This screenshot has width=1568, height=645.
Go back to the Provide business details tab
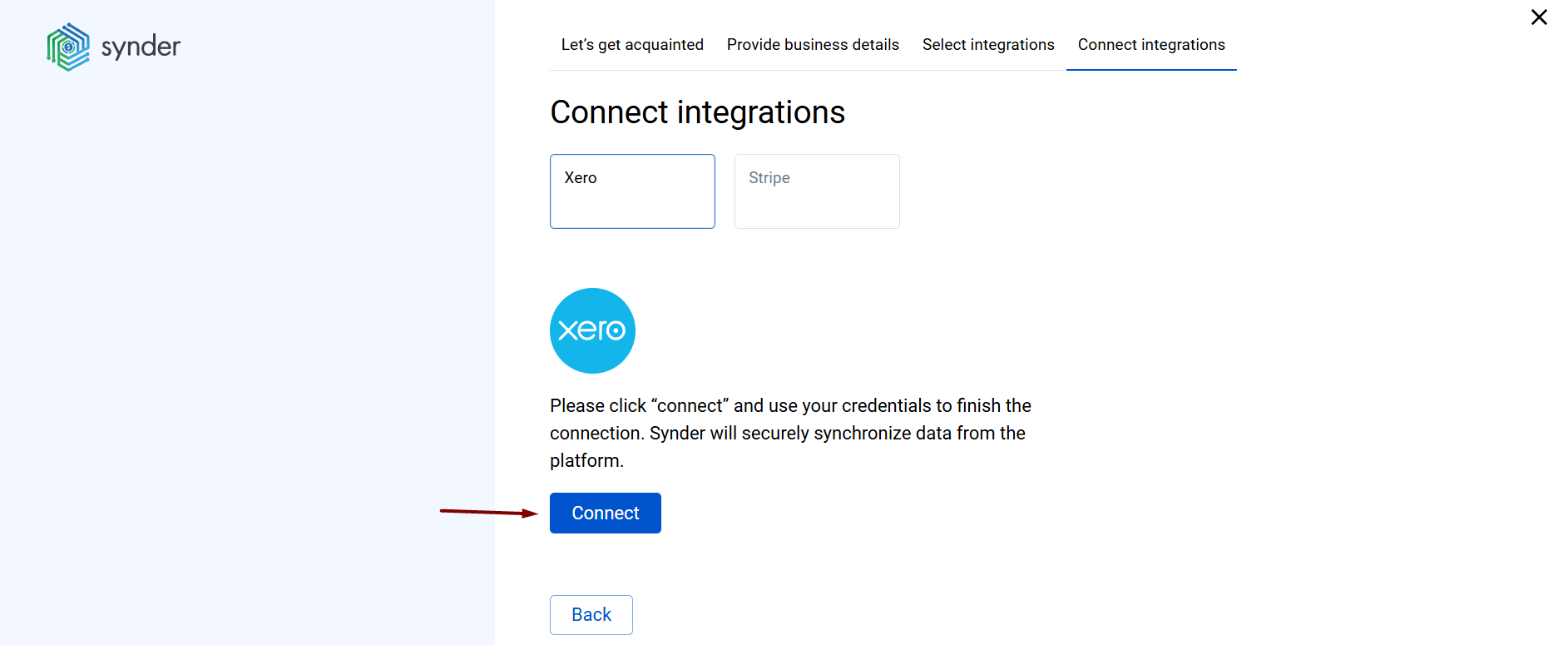tap(813, 44)
